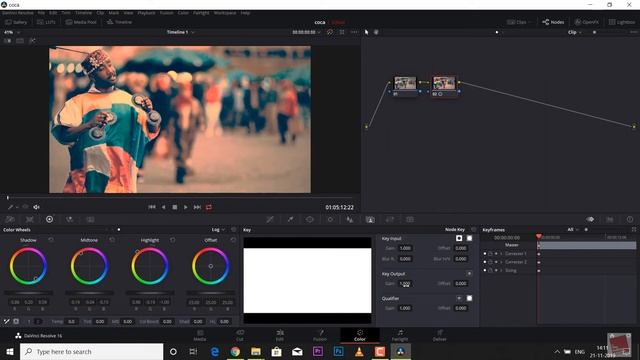Viewport: 640px width, 360px height.
Task: Reset the Node Key settings
Action: 473,230
